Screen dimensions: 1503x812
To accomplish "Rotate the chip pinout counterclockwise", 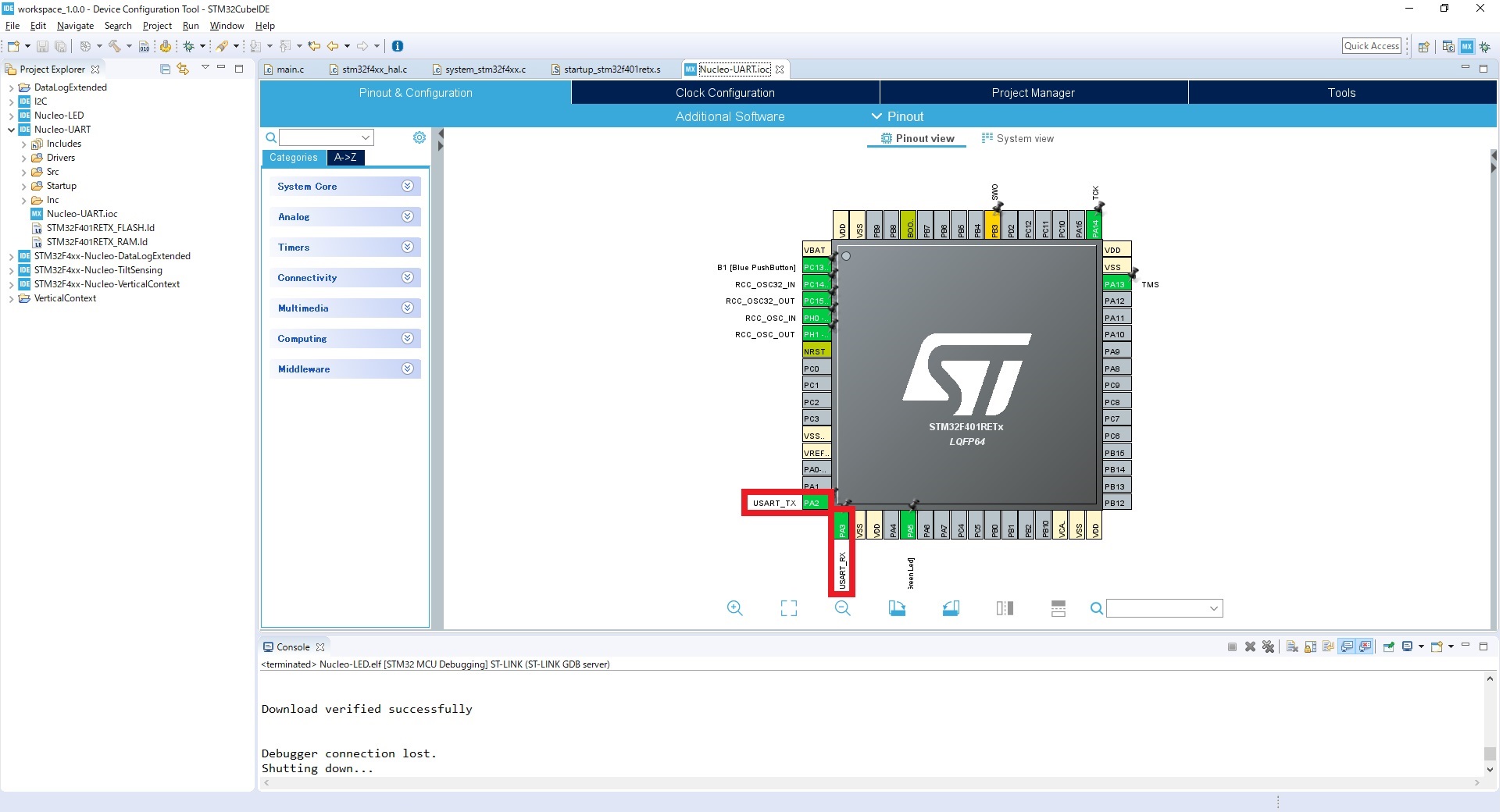I will 950,608.
